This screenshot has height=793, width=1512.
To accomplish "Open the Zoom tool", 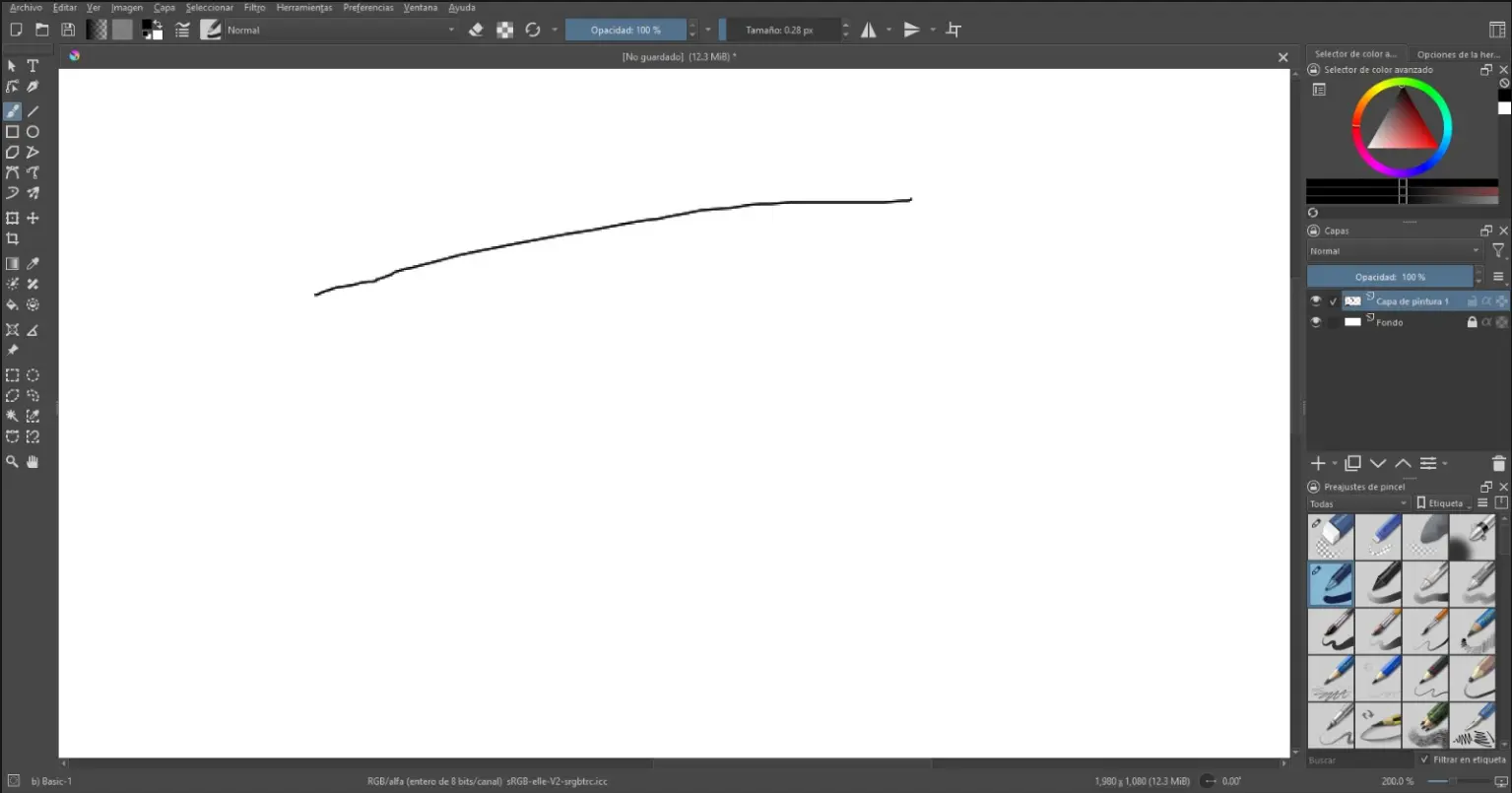I will pyautogui.click(x=12, y=461).
